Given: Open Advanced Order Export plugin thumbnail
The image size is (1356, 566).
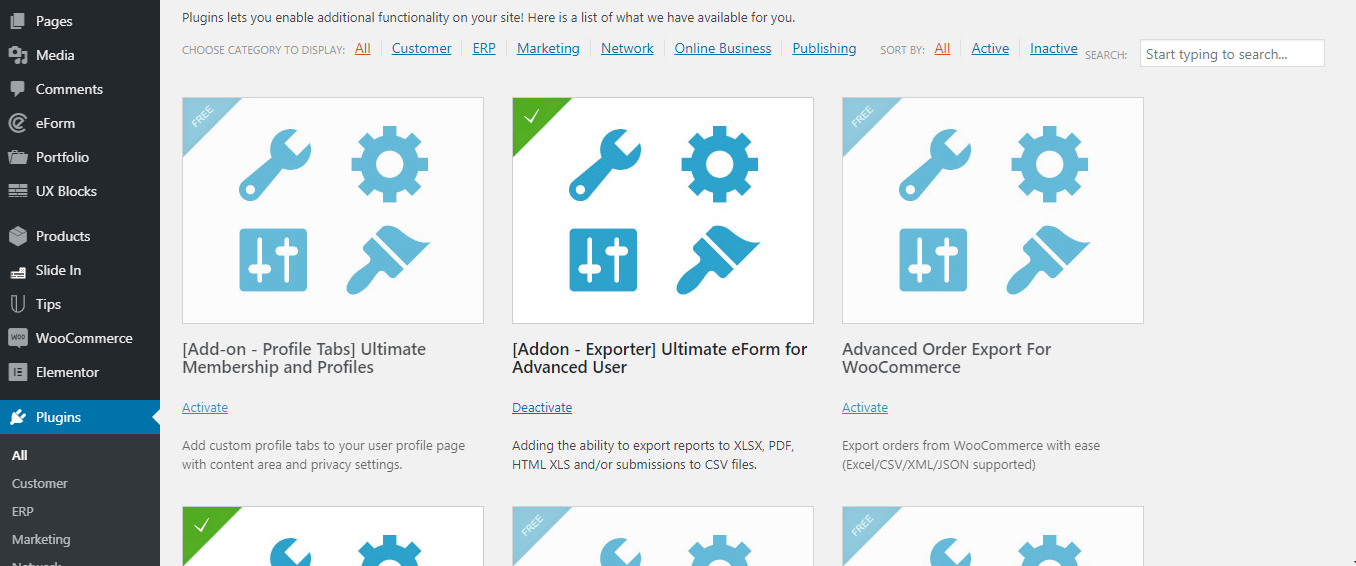Looking at the screenshot, I should [993, 210].
